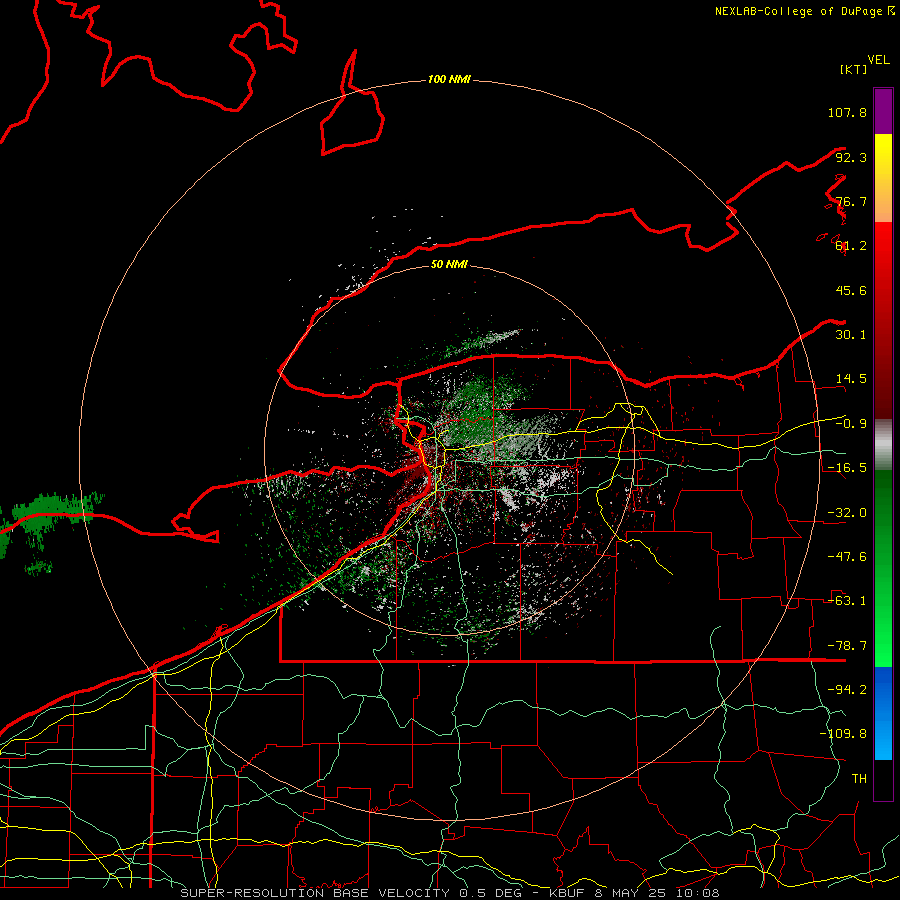Click the bright green segment of the color bar
Image resolution: width=900 pixels, height=900 pixels.
coord(883,568)
